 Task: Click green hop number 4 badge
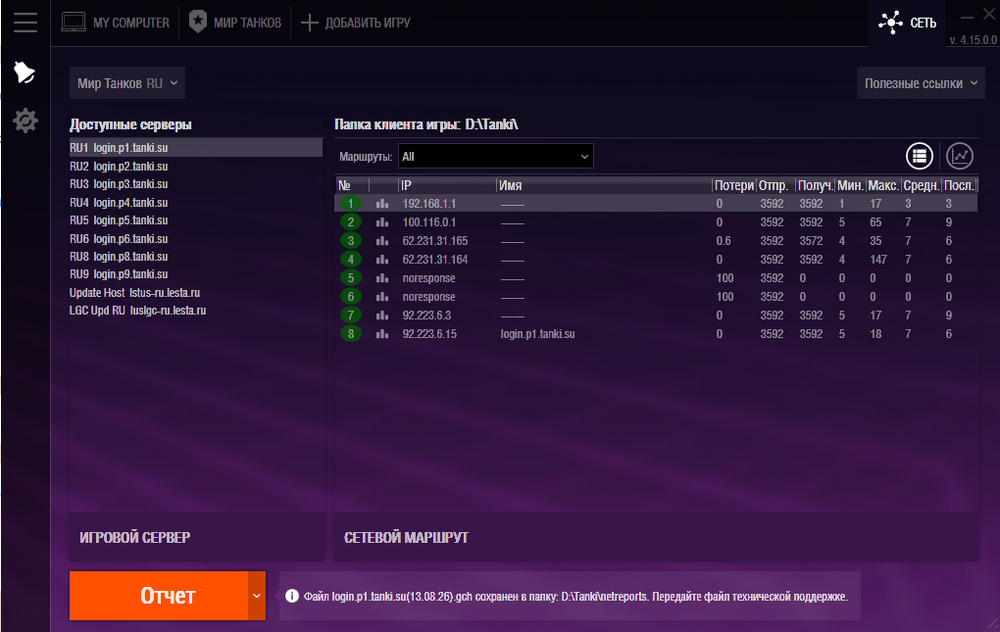(350, 259)
